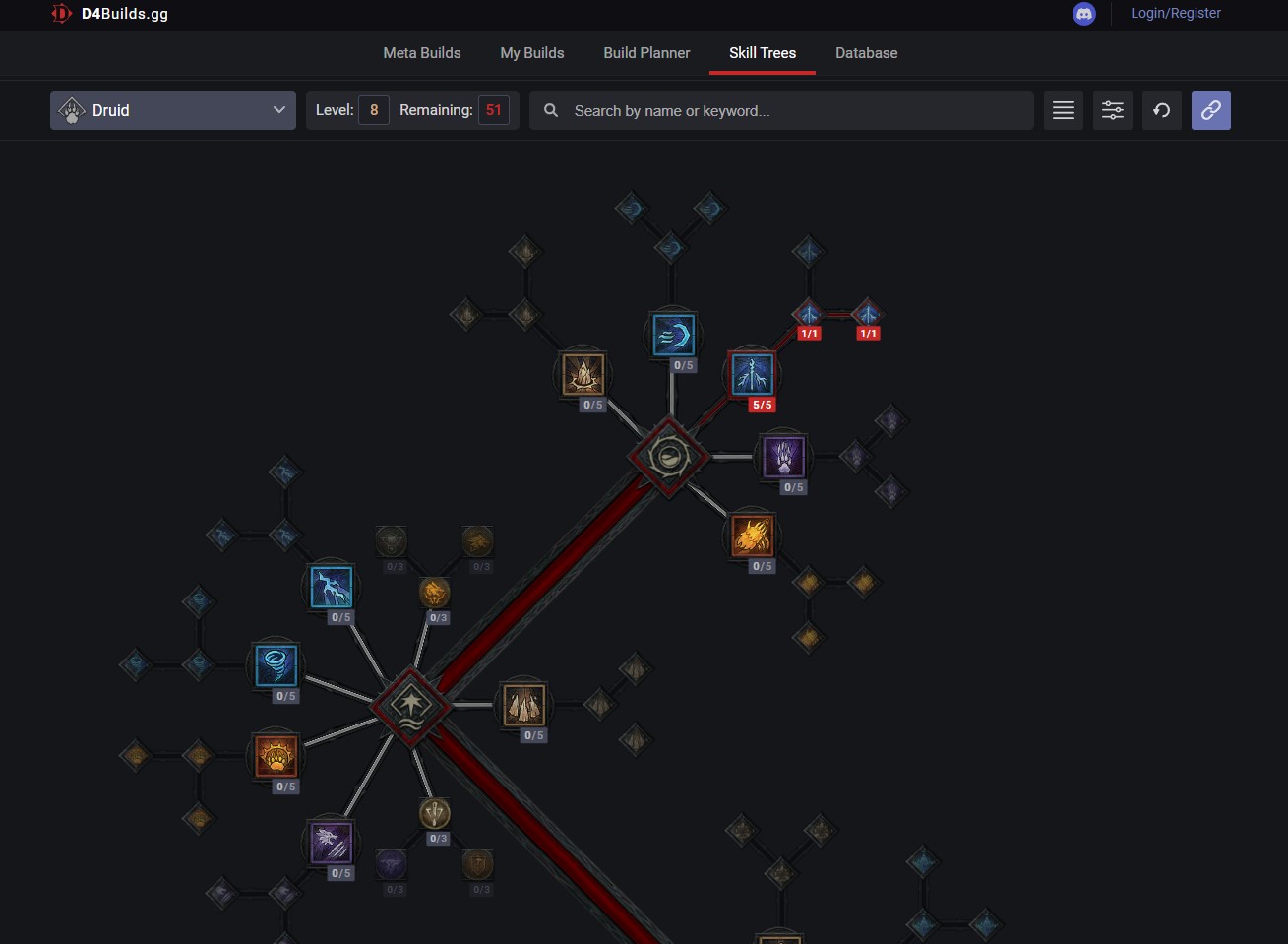This screenshot has height=944, width=1288.
Task: Select the Shred purple wolf skill icon
Action: [x=332, y=844]
